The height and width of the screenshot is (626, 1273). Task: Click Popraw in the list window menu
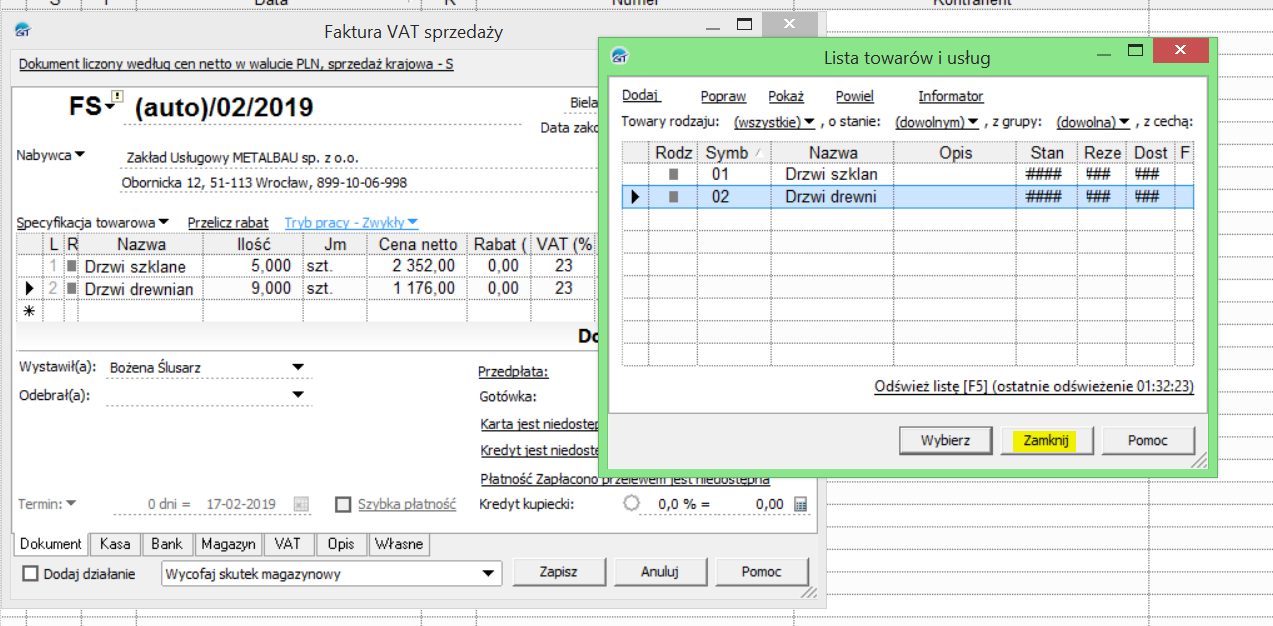click(723, 96)
